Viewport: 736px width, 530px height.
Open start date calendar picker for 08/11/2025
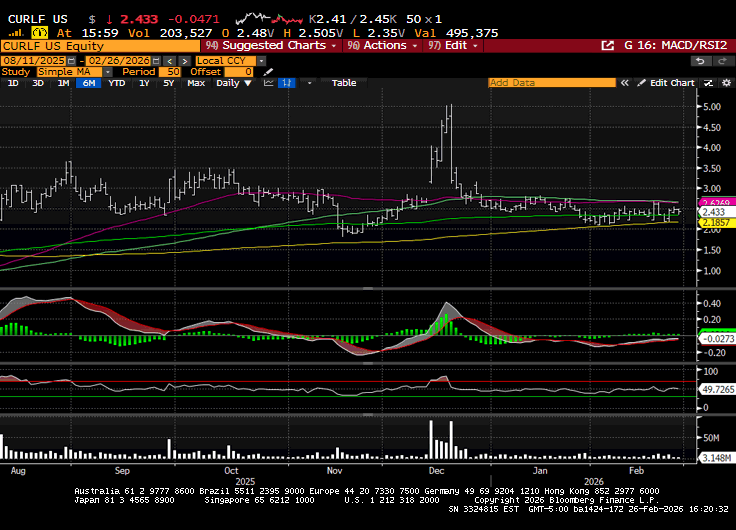pos(71,61)
